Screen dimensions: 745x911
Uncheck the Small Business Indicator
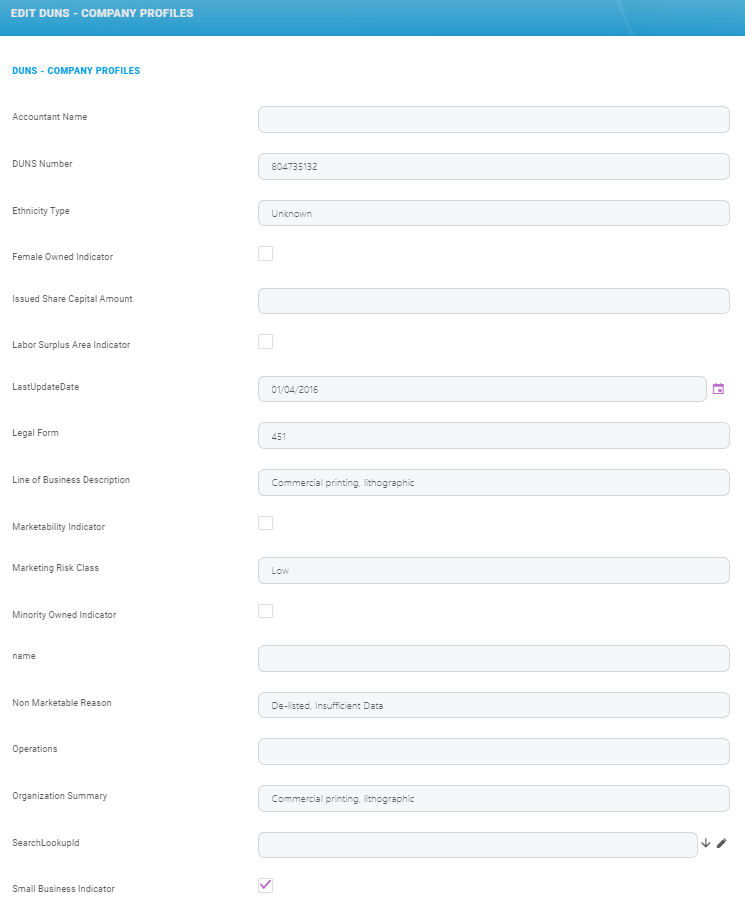coord(265,885)
